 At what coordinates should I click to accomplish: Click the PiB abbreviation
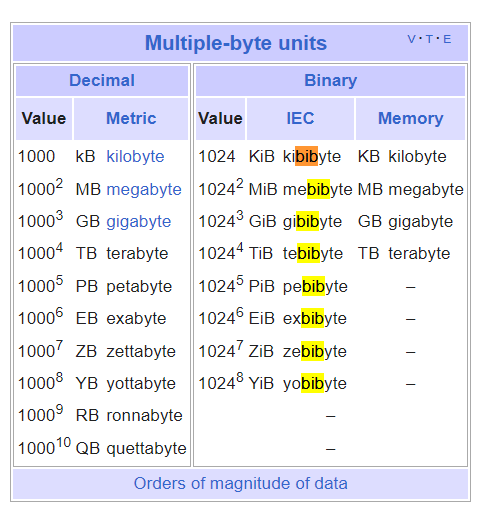262,287
